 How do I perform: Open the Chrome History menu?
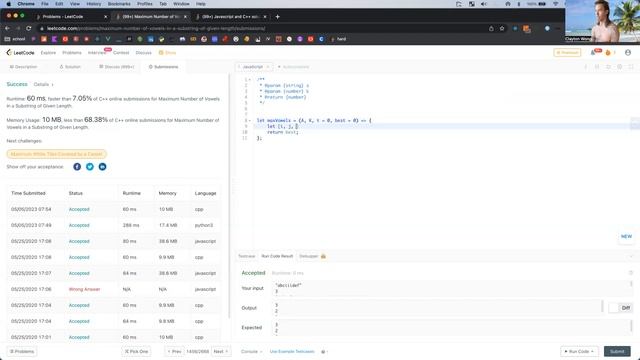pyautogui.click(x=93, y=4)
